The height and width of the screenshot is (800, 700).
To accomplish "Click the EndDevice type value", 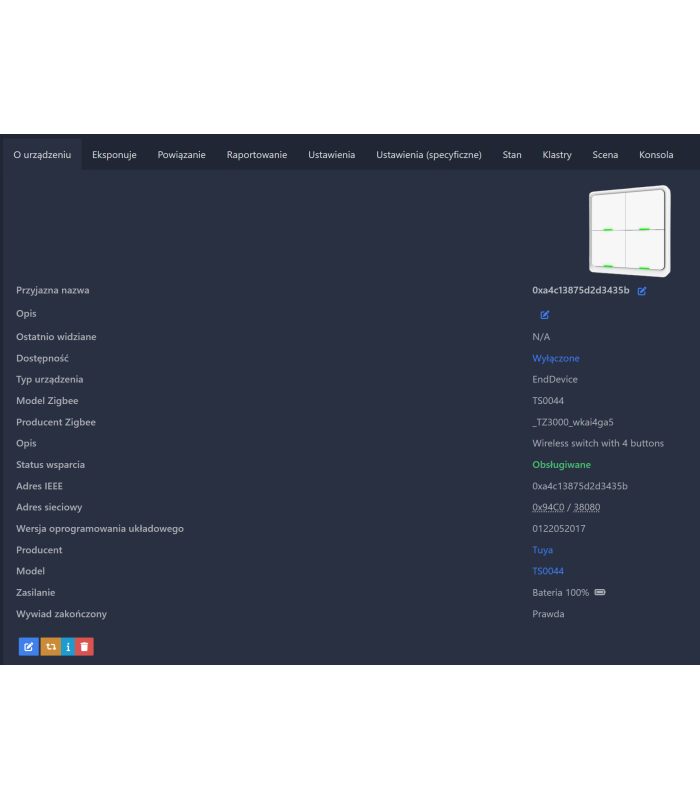I will [x=555, y=380].
